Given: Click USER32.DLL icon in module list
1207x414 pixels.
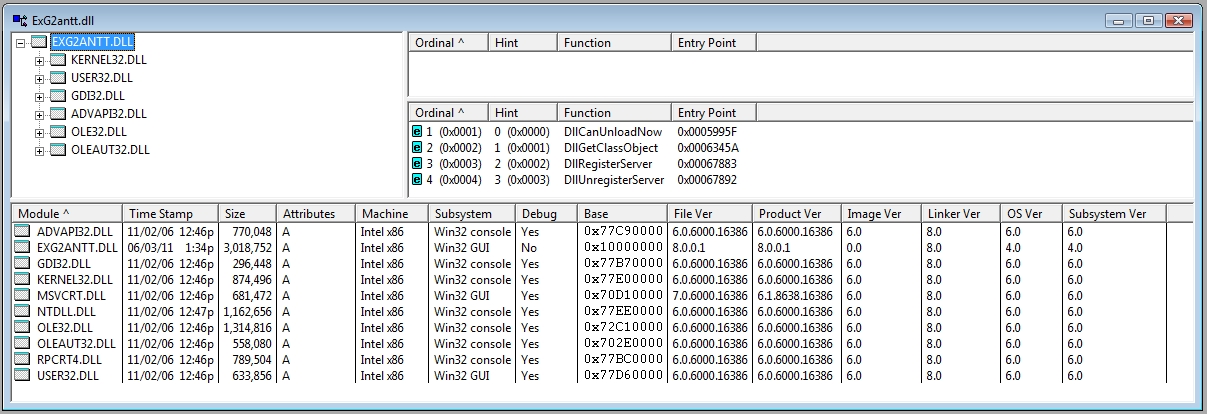Looking at the screenshot, I should pos(22,376).
